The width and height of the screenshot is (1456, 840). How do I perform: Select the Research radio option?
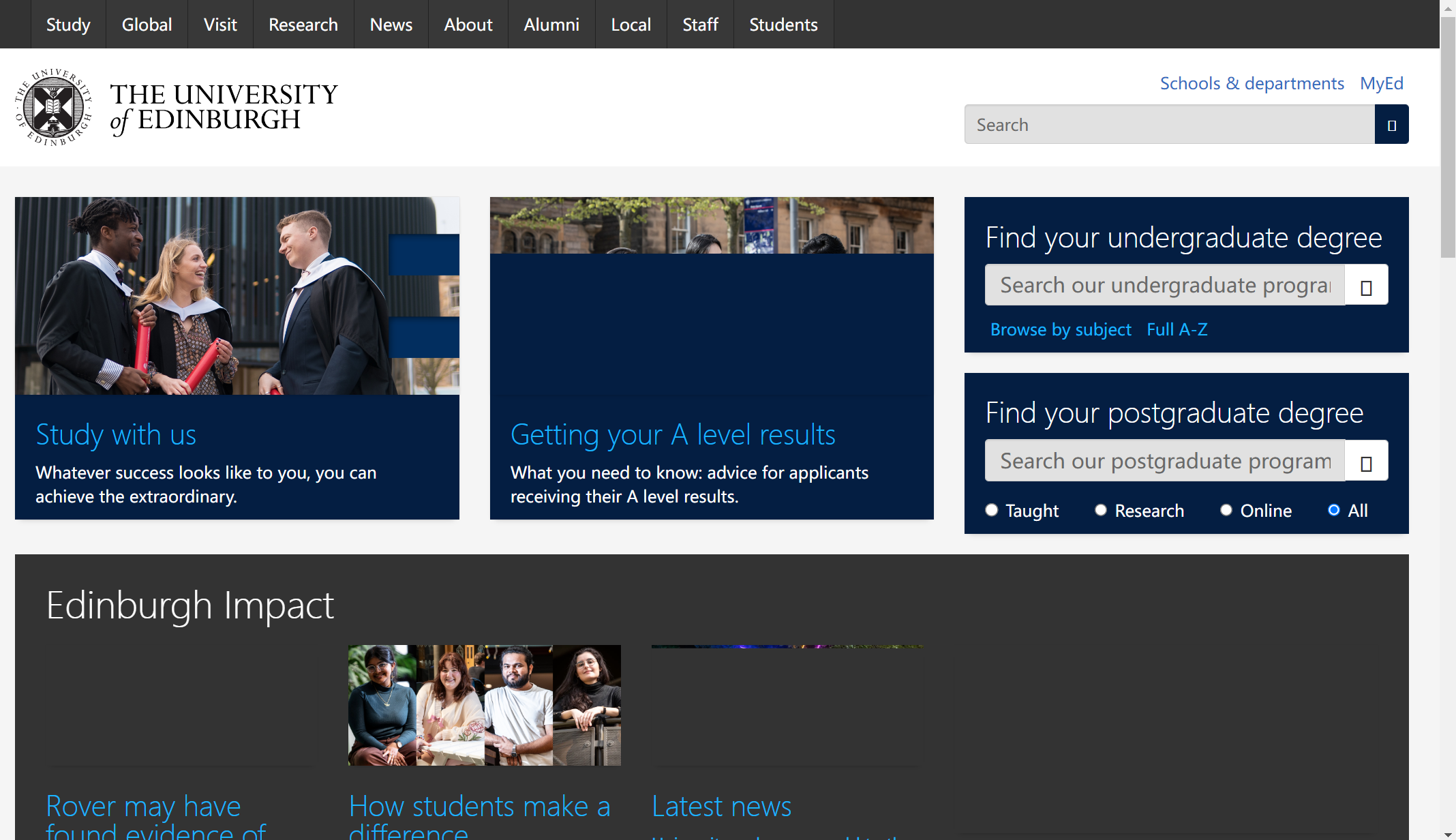pyautogui.click(x=1101, y=510)
